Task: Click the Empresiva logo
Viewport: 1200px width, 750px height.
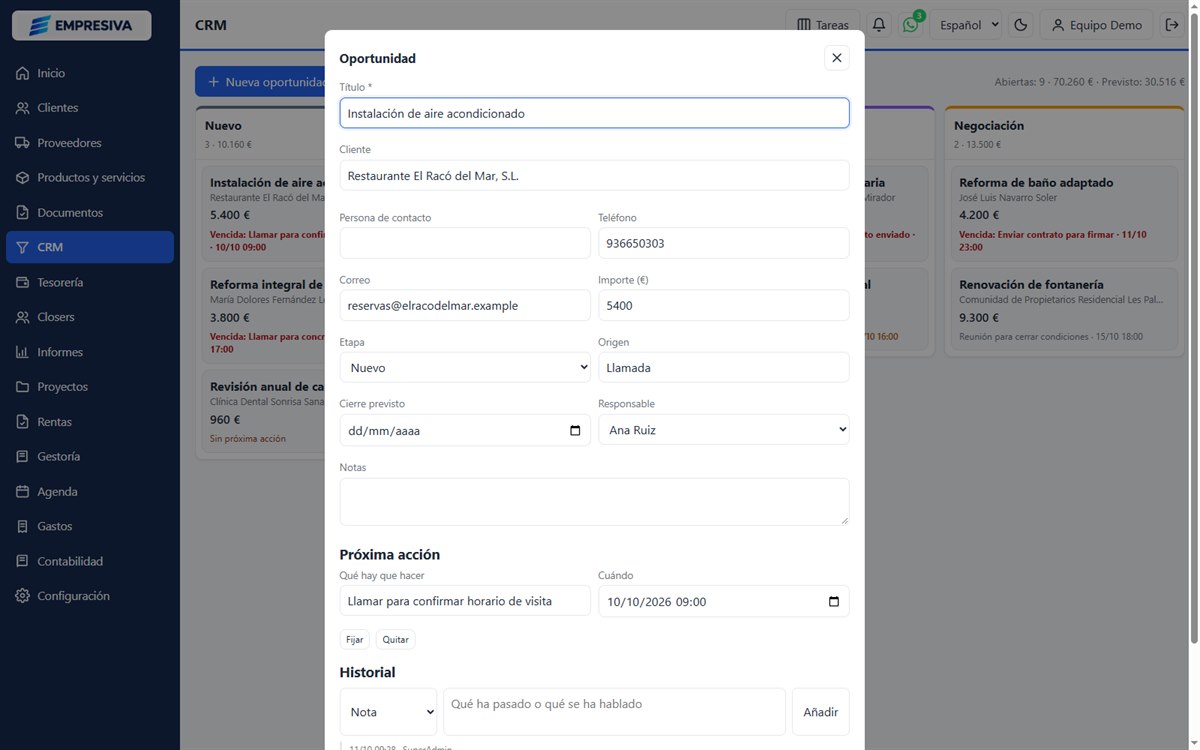Action: pos(82,25)
